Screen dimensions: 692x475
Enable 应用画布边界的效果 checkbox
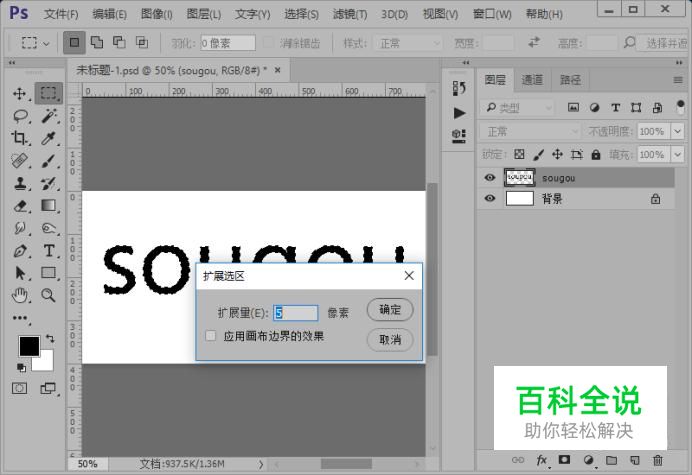pyautogui.click(x=211, y=337)
